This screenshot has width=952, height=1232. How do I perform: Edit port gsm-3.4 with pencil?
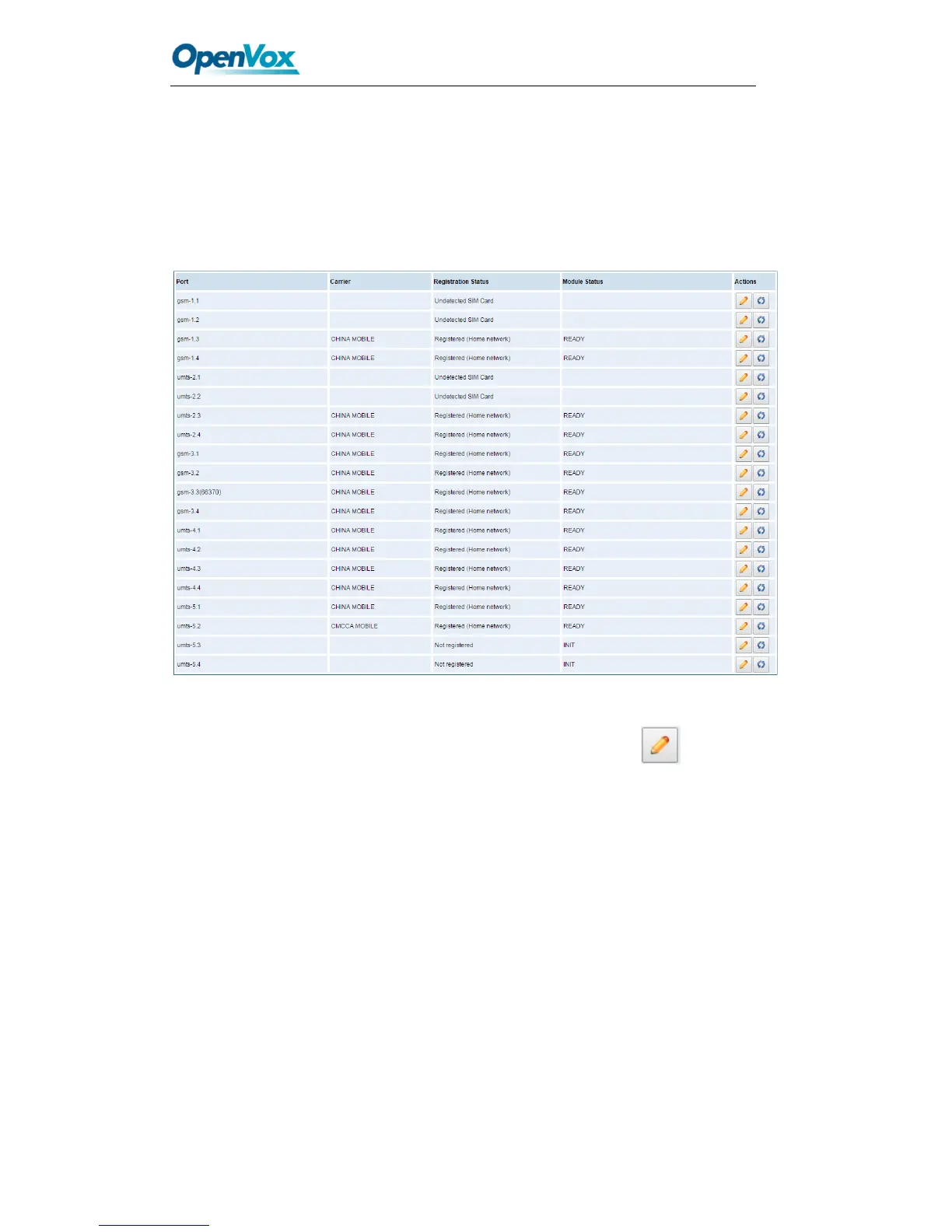pos(744,511)
